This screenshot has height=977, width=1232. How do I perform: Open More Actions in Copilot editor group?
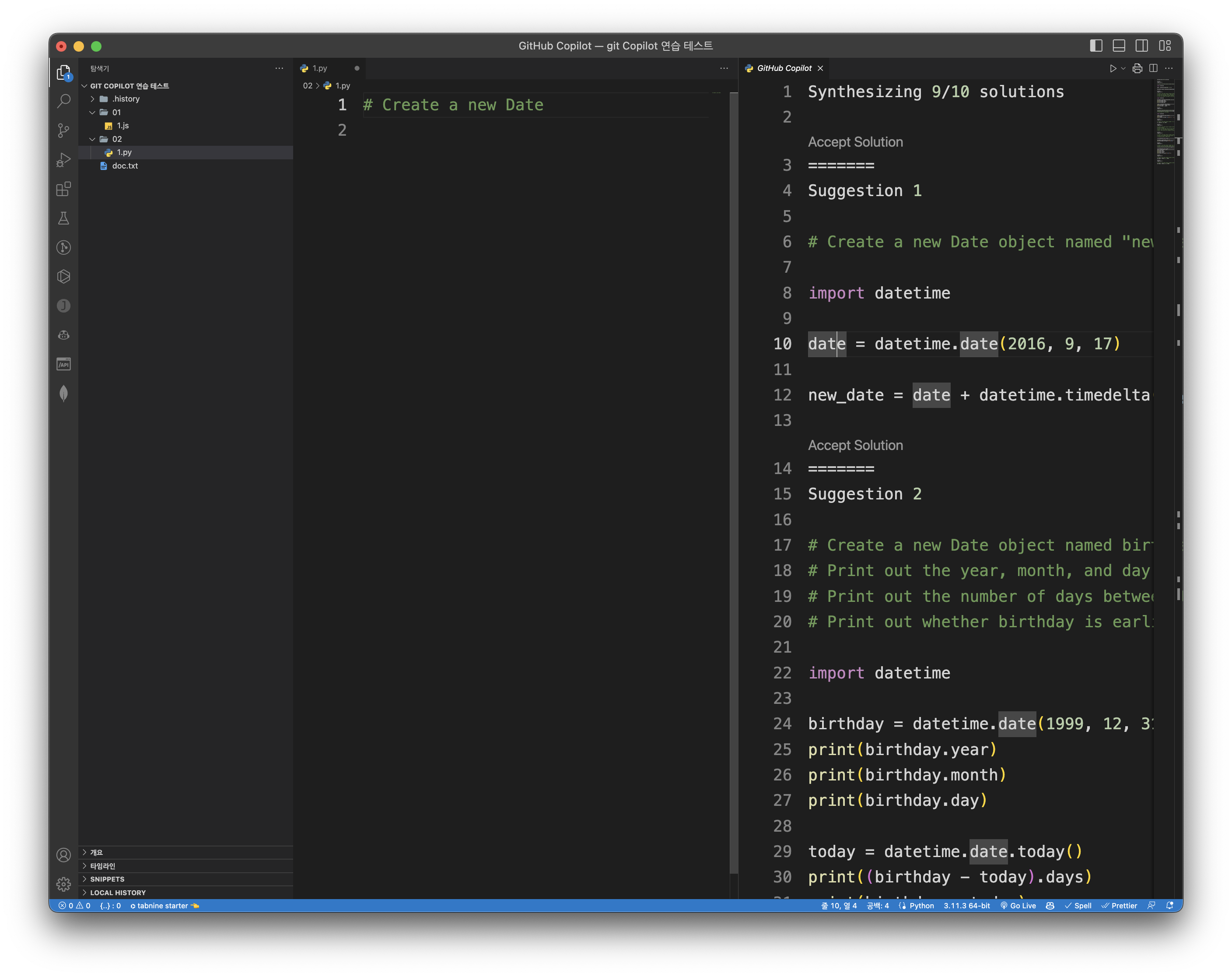pyautogui.click(x=1169, y=68)
